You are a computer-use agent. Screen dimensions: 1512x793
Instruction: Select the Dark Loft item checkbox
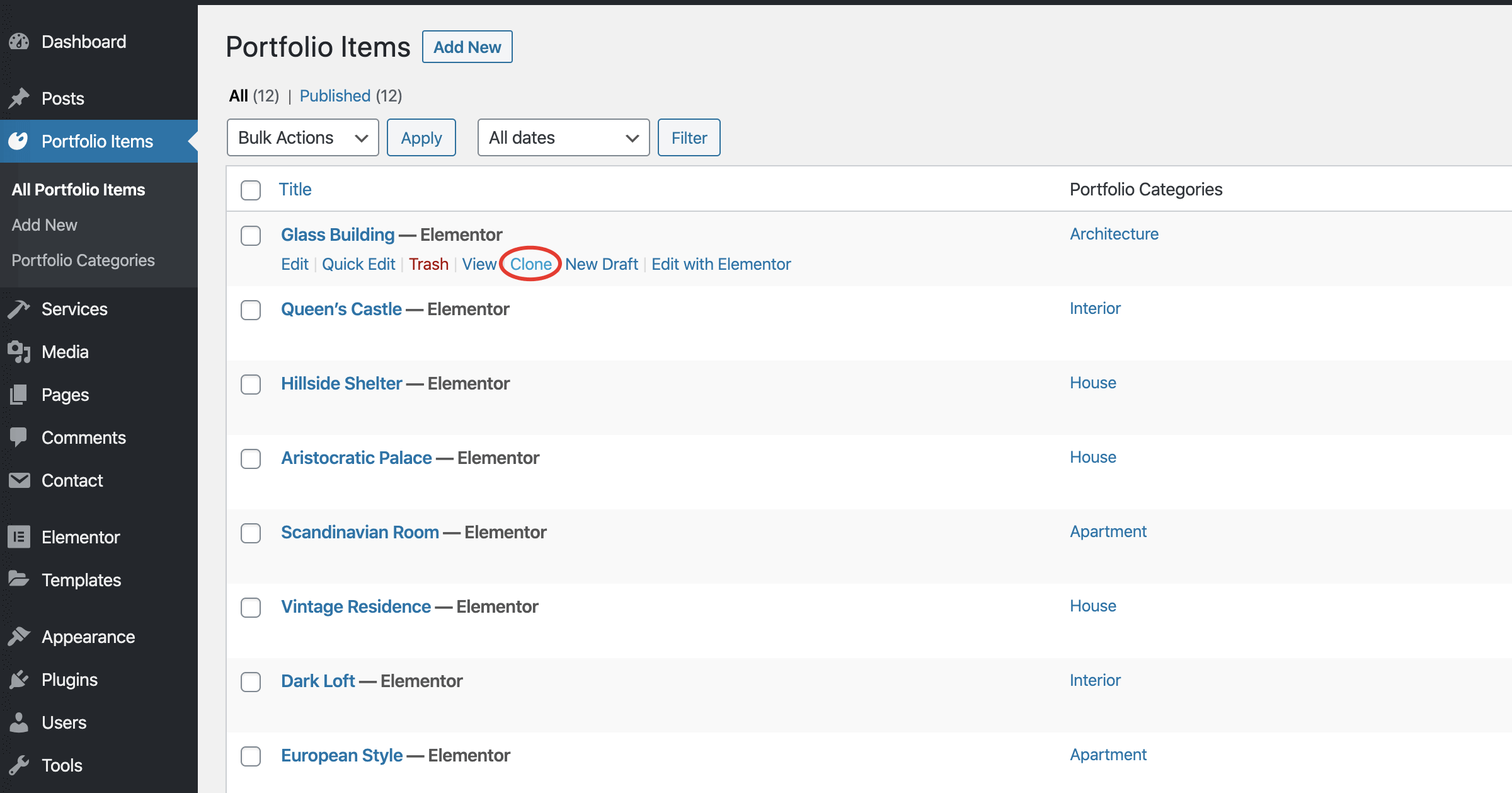pos(251,682)
